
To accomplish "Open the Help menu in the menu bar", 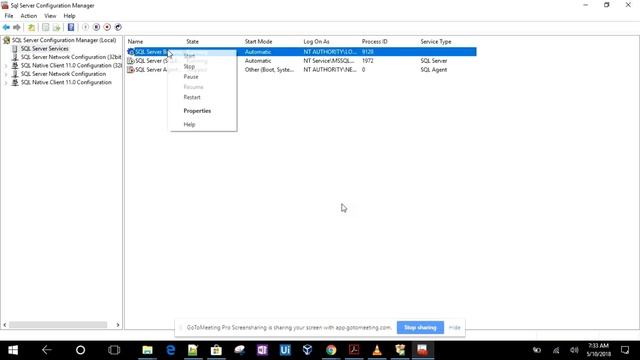I will coord(69,16).
